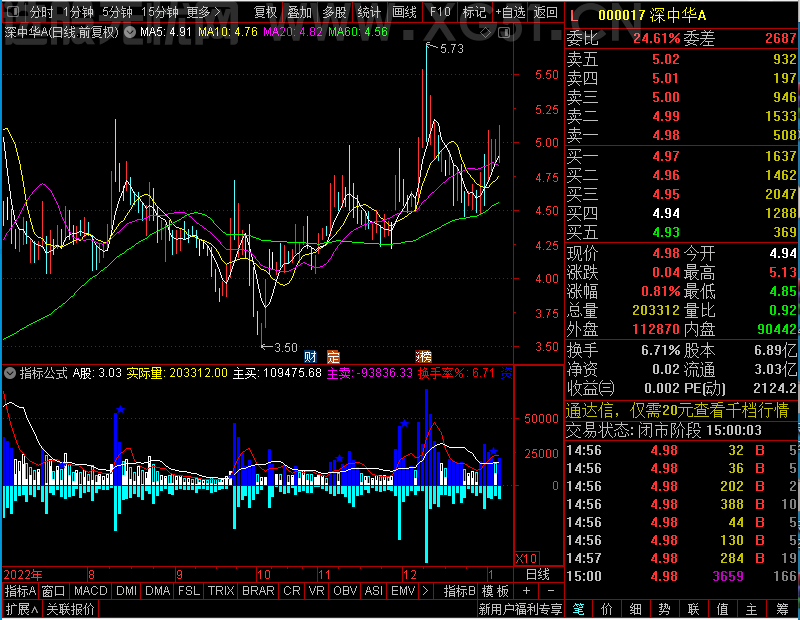The width and height of the screenshot is (800, 620).
Task: Click the 000017 深中华A stock title
Action: click(652, 15)
